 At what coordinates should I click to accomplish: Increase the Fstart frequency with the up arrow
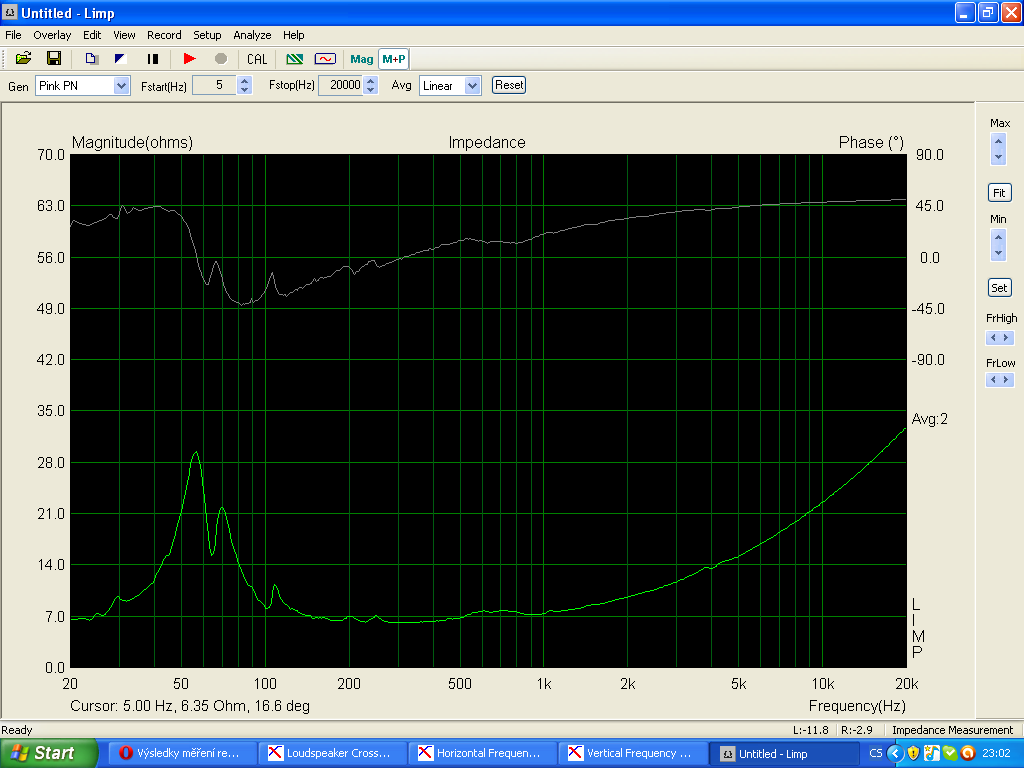click(244, 81)
